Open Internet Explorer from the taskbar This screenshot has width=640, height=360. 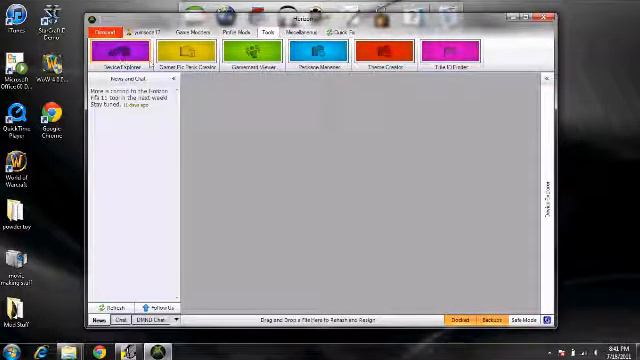click(x=41, y=352)
